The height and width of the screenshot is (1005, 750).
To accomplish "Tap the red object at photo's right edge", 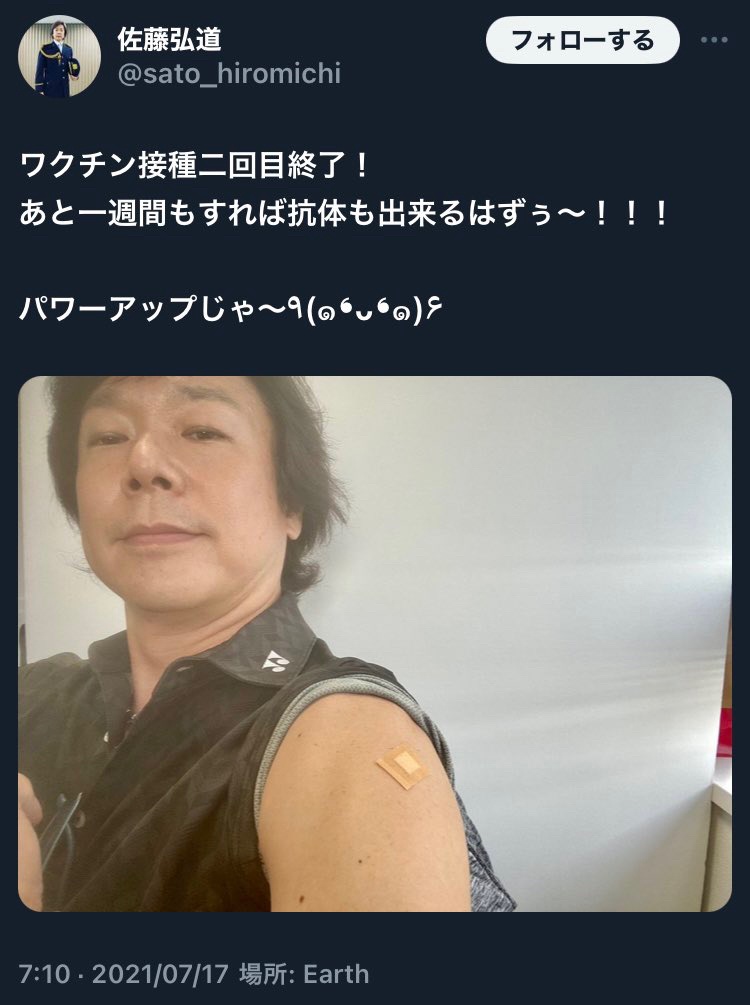I will 724,731.
